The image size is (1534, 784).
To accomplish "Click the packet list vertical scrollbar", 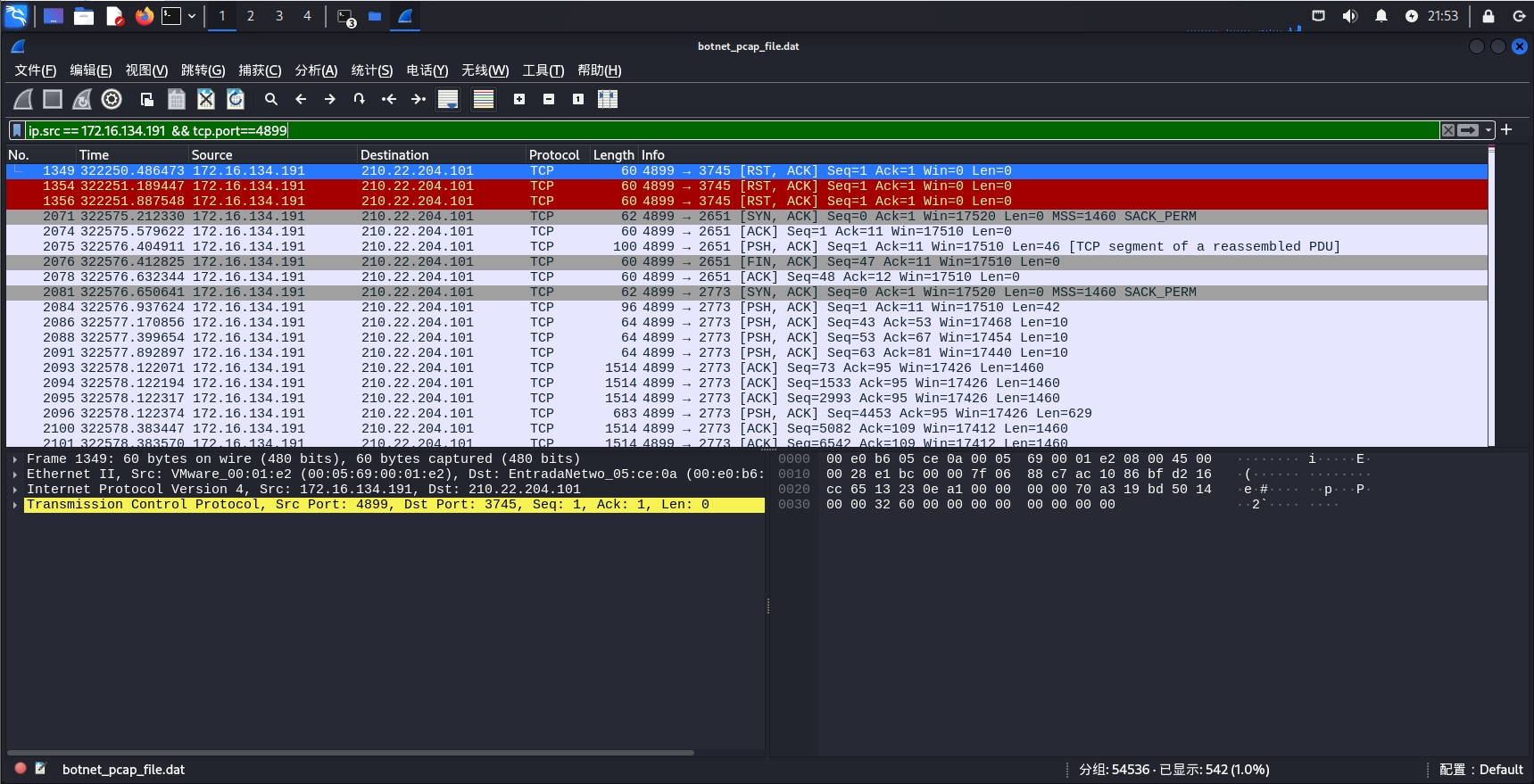I will click(1491, 297).
